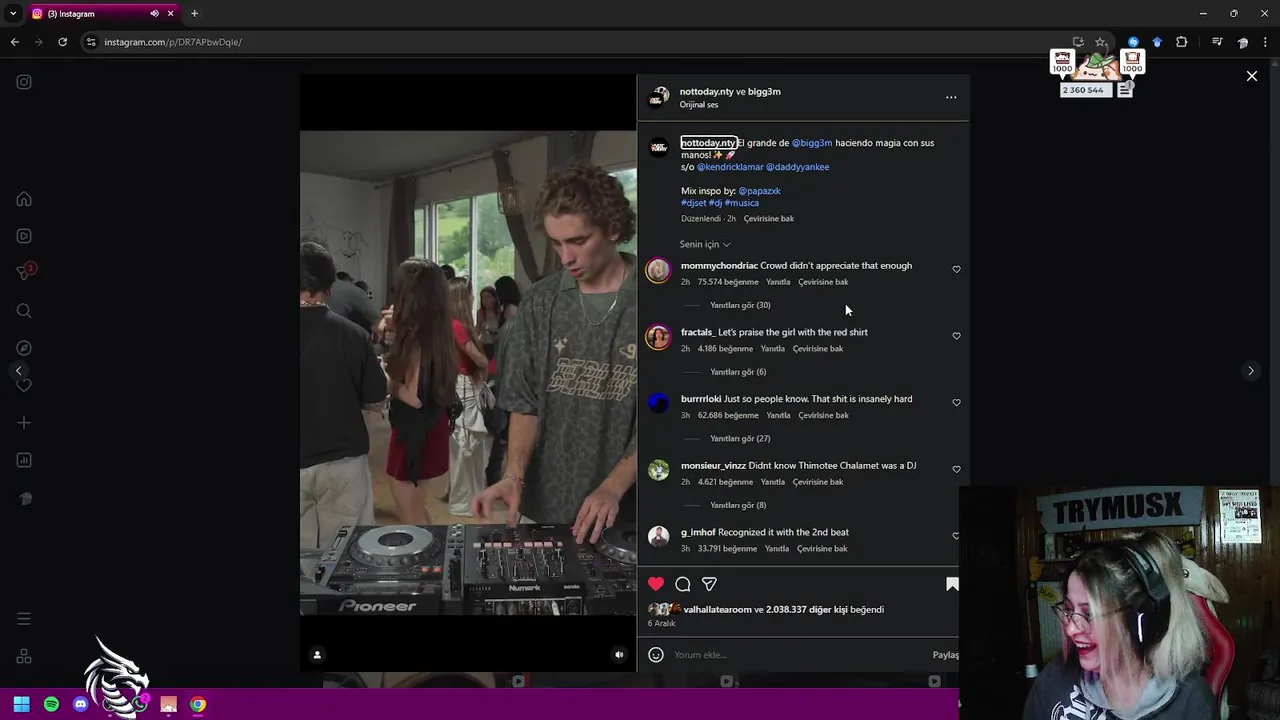
Task: Click the Chrome address bar URL
Action: (x=173, y=42)
